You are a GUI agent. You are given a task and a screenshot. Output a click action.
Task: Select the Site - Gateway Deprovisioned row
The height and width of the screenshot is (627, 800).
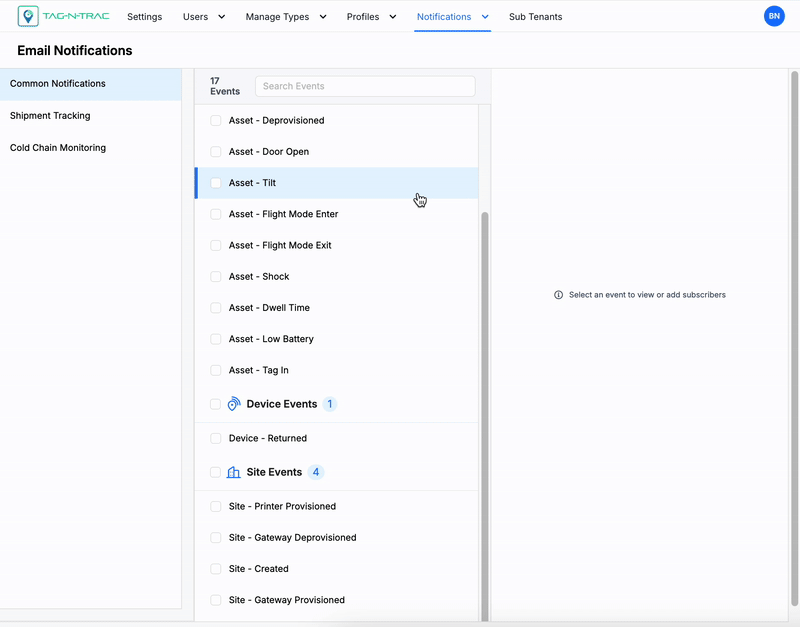point(337,538)
